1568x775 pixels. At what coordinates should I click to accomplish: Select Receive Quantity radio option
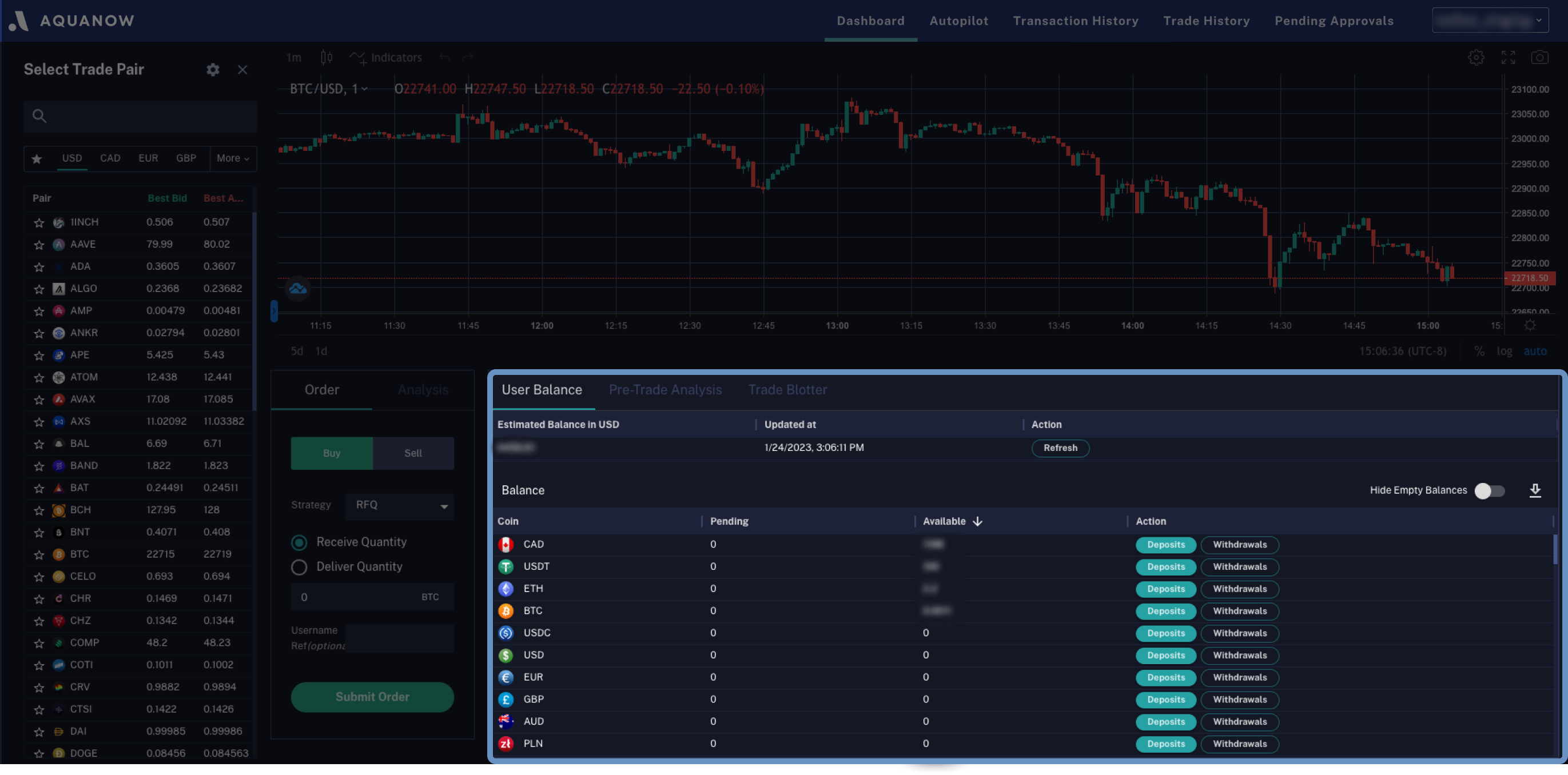coord(299,542)
